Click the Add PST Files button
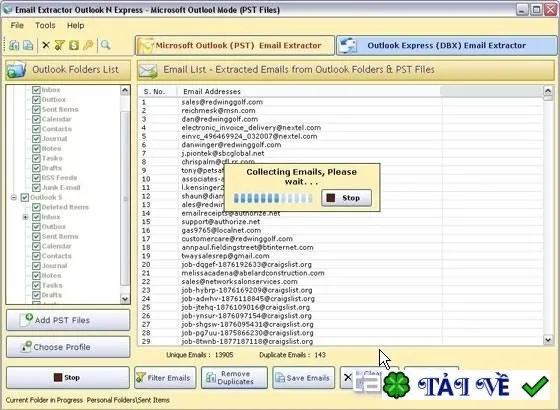The height and width of the screenshot is (410, 560). tap(68, 320)
